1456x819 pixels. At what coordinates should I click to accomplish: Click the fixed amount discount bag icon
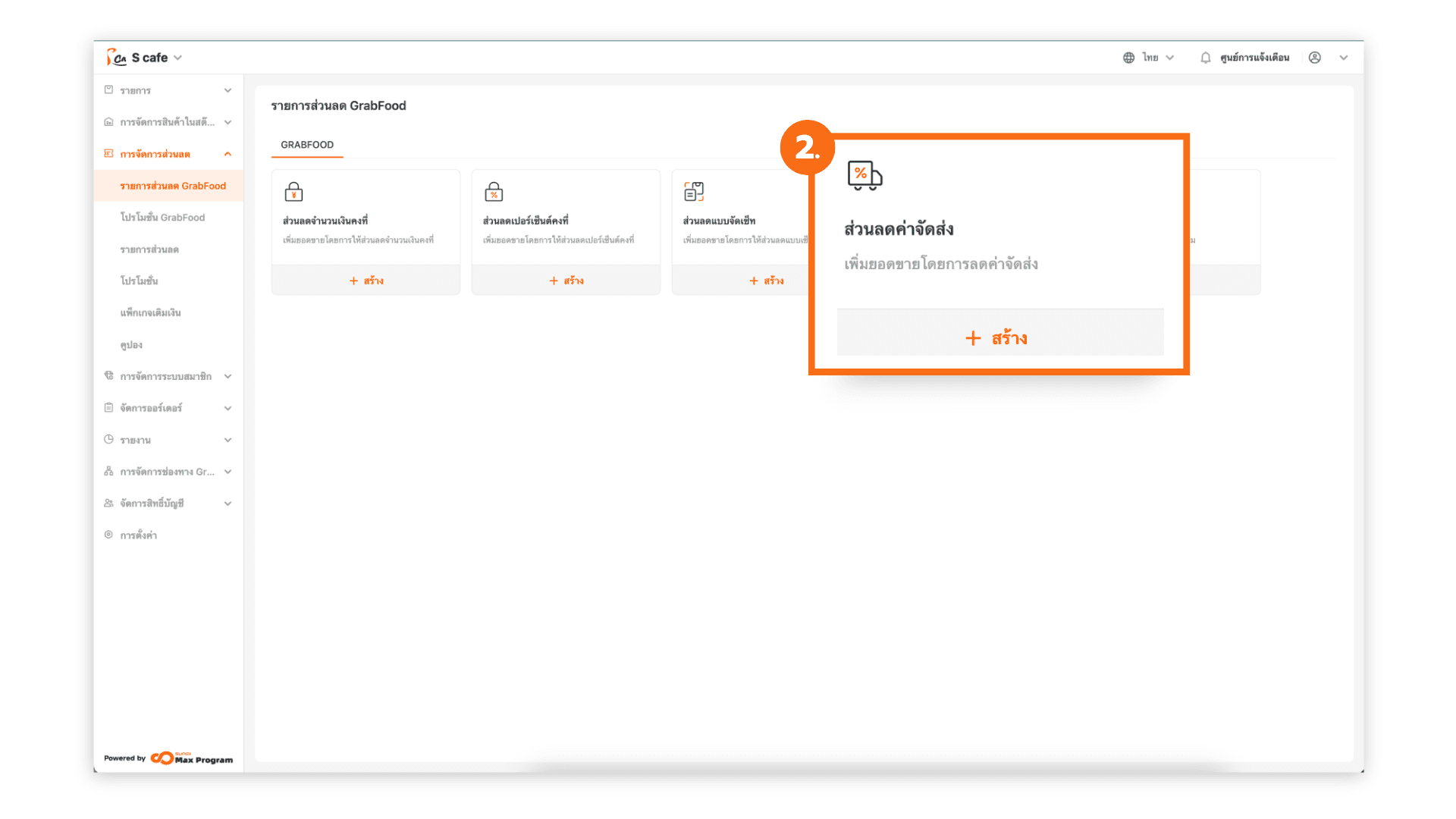(x=293, y=192)
